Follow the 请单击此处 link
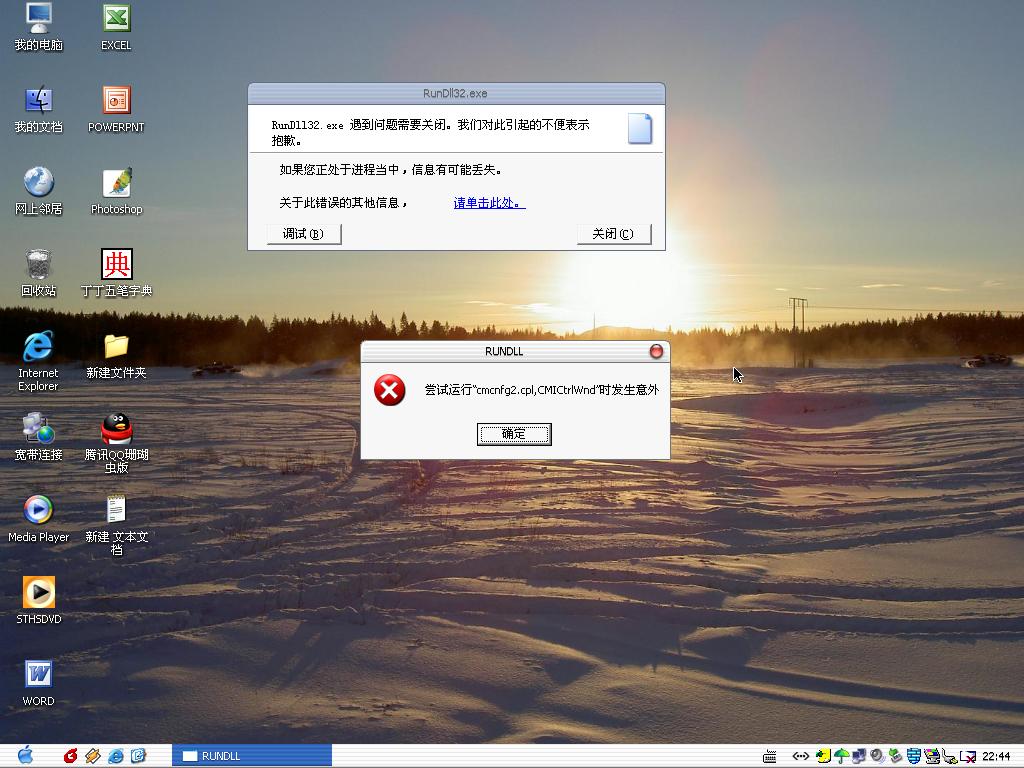1024x768 pixels. (489, 203)
